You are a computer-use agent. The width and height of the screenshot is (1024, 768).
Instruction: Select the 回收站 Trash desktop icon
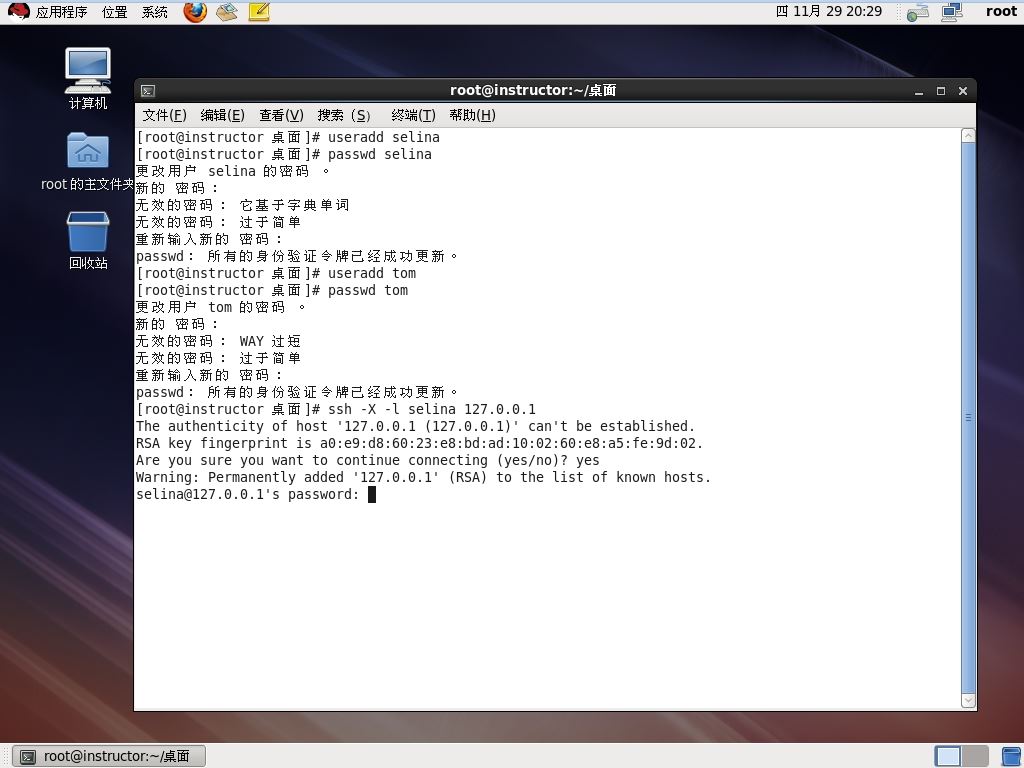point(88,240)
